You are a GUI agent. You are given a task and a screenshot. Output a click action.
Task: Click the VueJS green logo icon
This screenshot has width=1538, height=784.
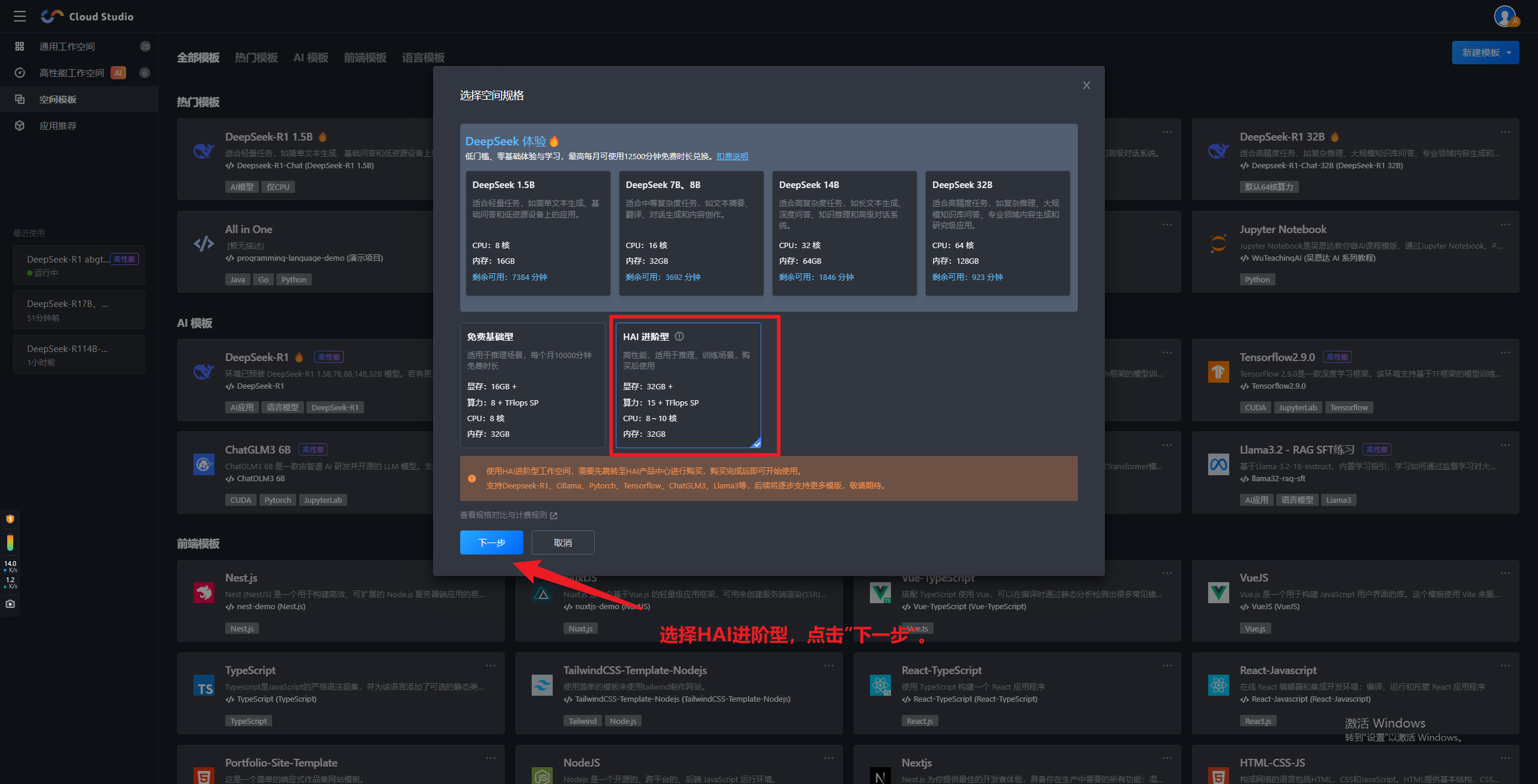1218,592
